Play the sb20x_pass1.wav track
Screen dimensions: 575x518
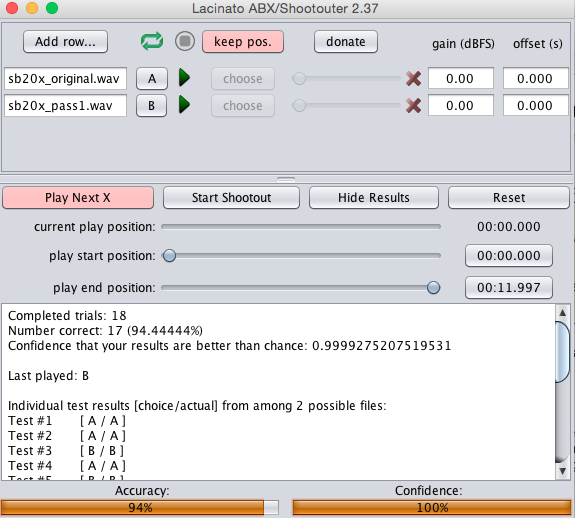(184, 105)
